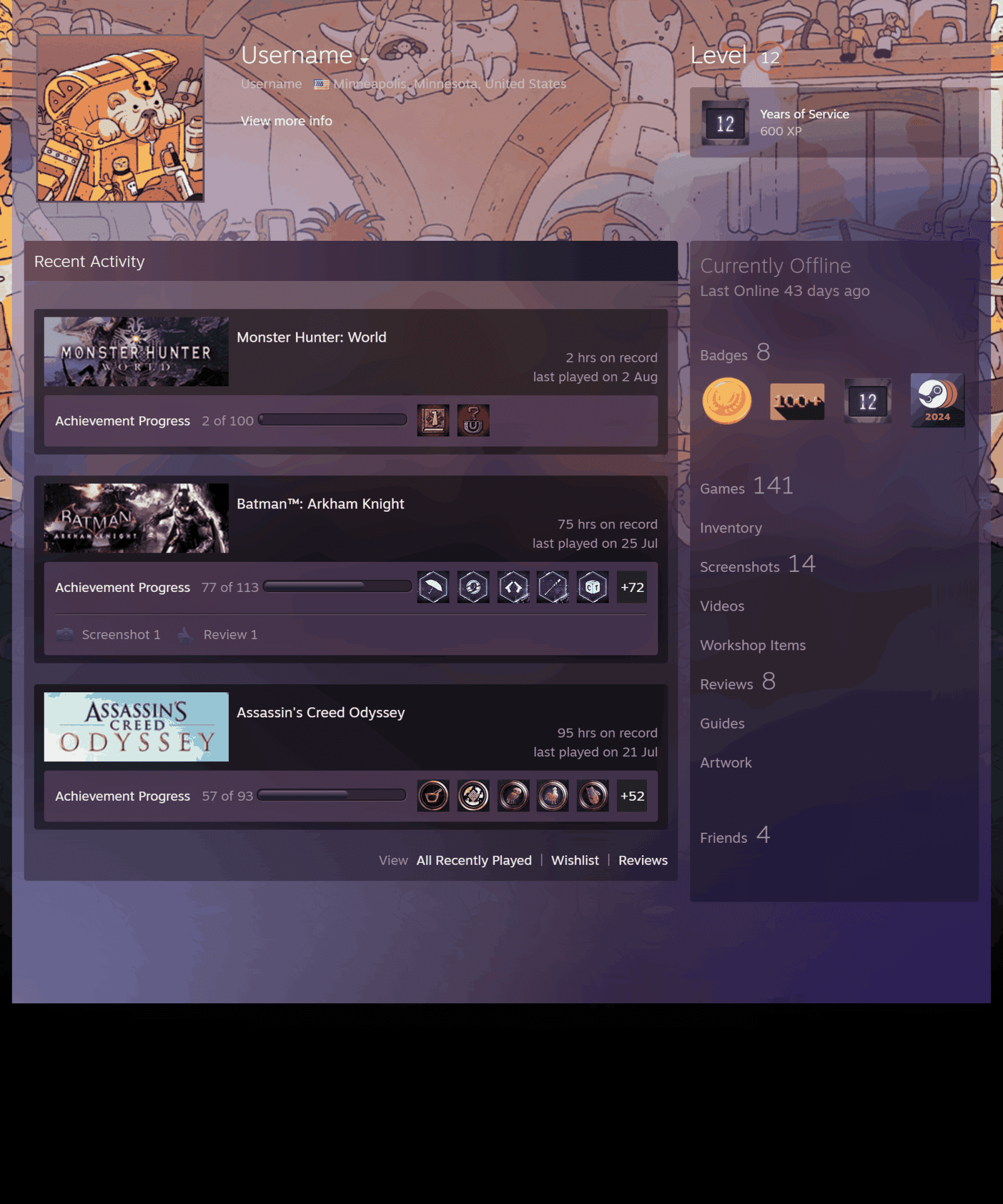Viewport: 1003px width, 1204px height.
Task: Click Monster Hunter first achievement icon
Action: [433, 420]
